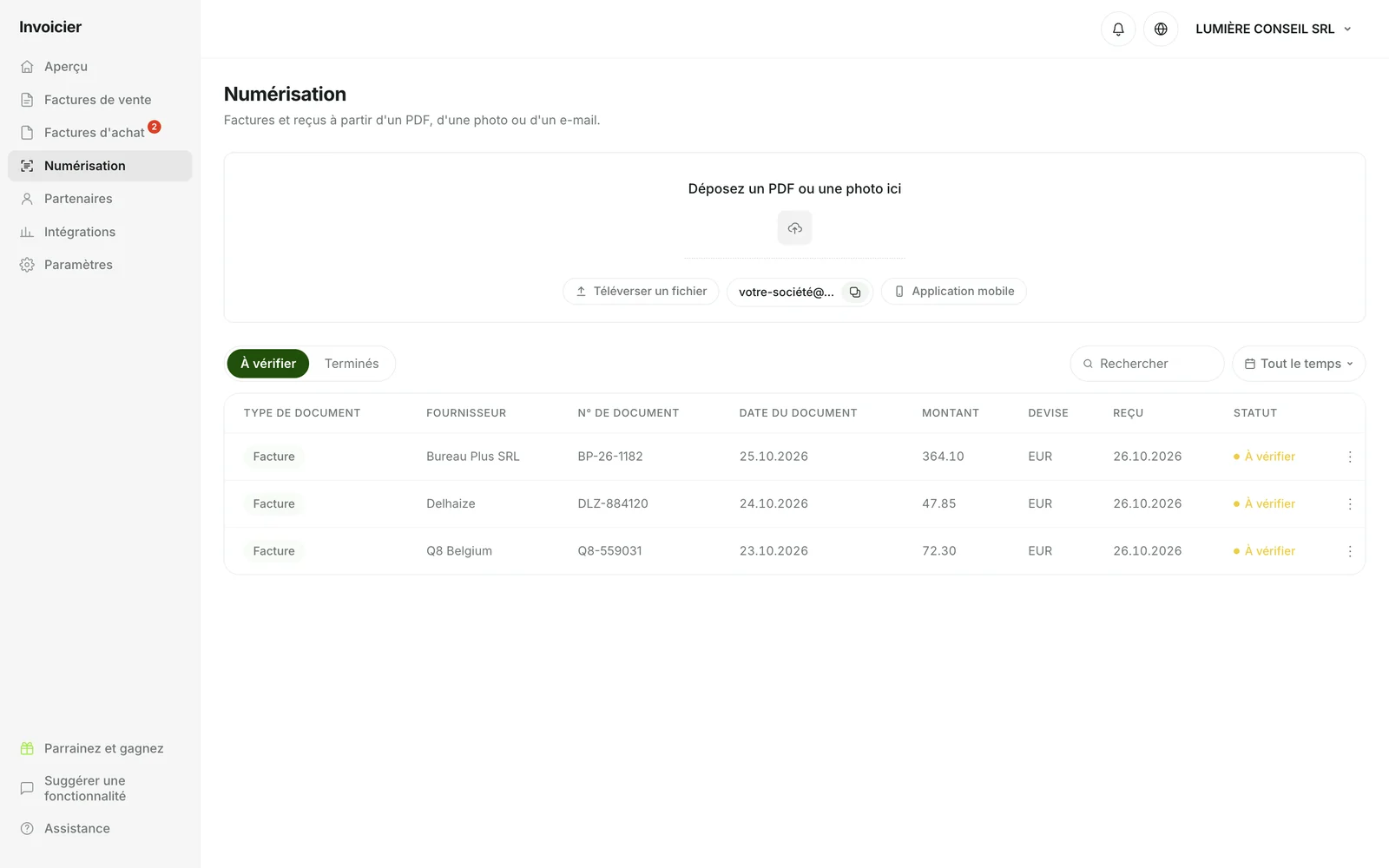Click the FOURNISSEUR column header

point(466,413)
